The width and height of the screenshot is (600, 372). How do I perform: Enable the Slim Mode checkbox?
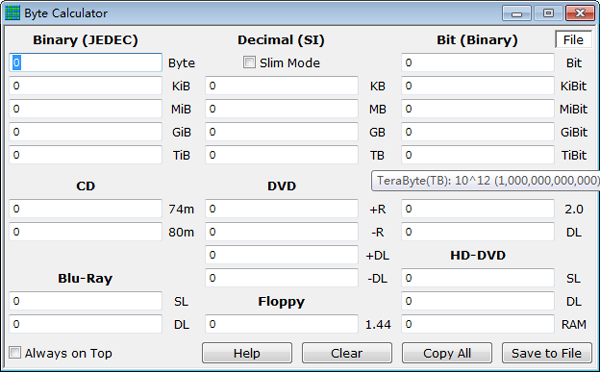click(x=249, y=62)
